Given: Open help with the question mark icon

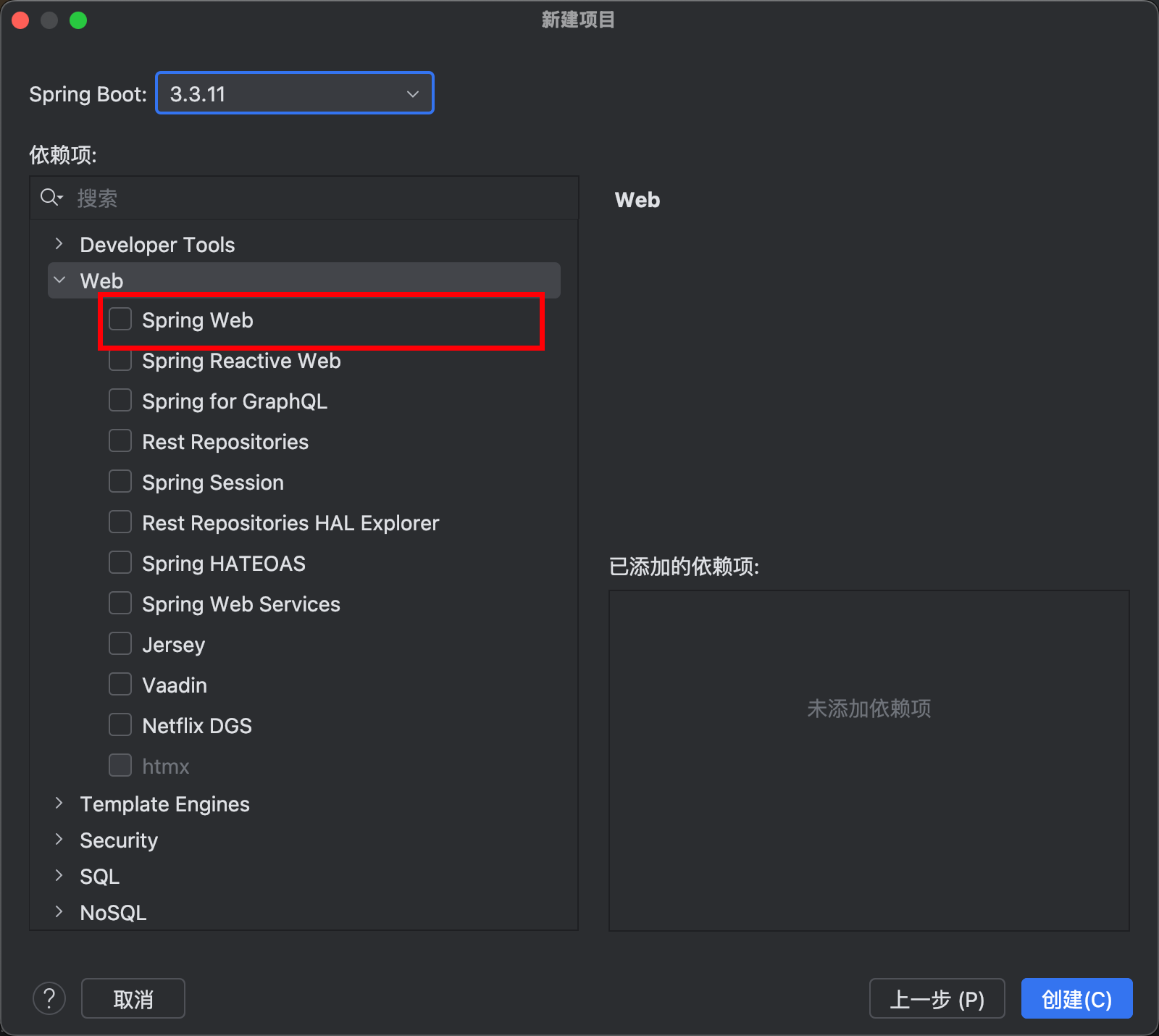Looking at the screenshot, I should 49,998.
